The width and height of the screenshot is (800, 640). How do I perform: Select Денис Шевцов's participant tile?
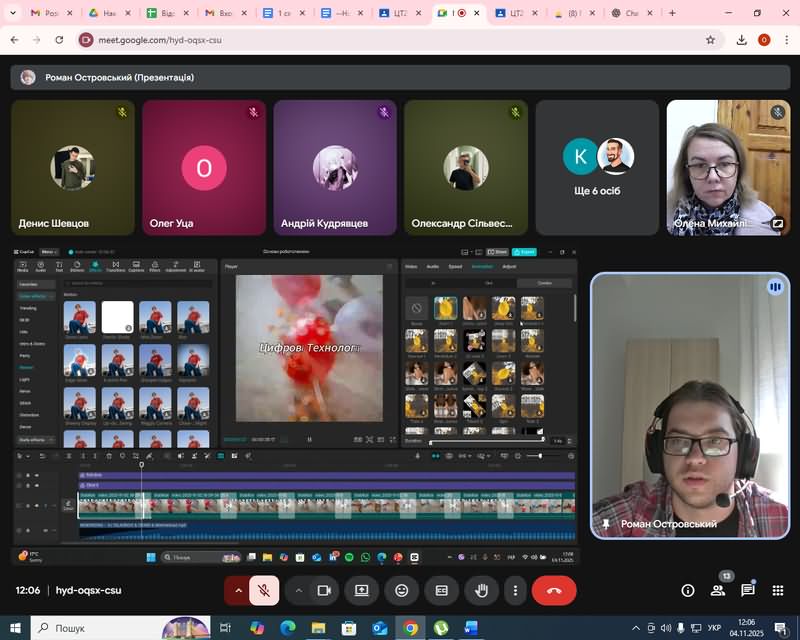[72, 167]
